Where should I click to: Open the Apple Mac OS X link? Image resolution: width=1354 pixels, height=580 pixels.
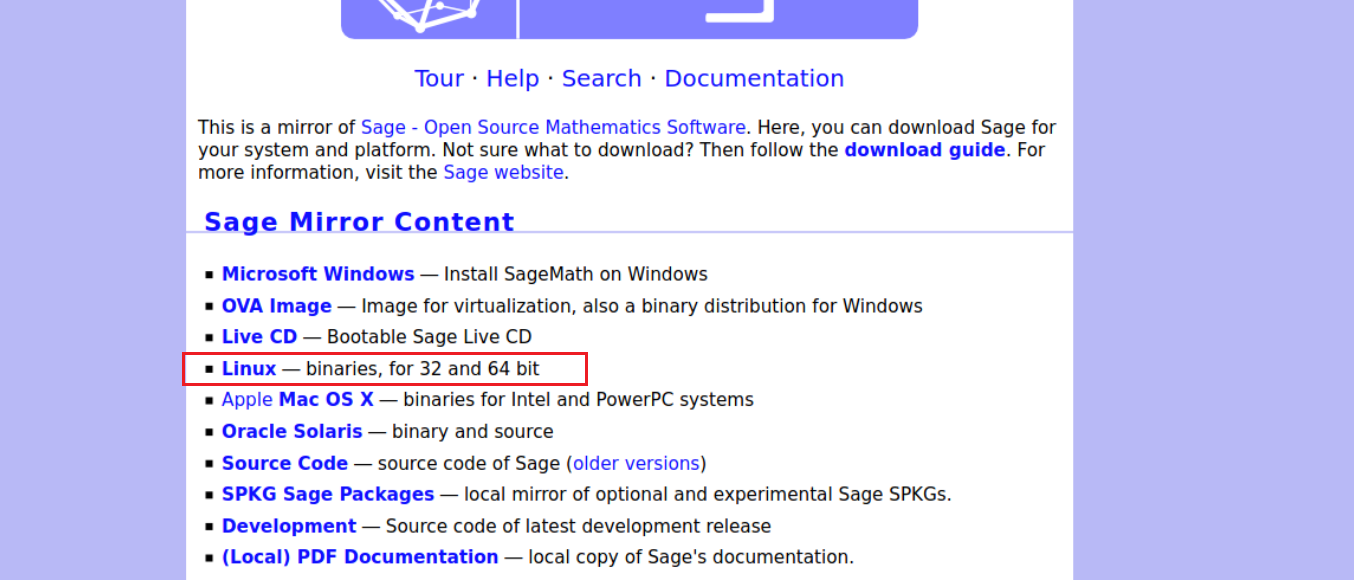(298, 400)
